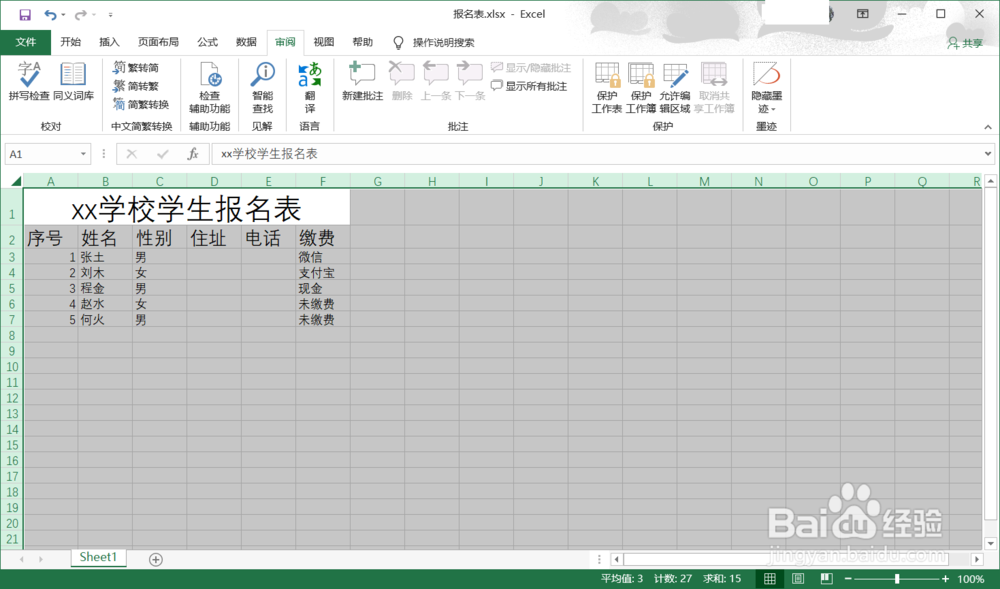1000x589 pixels.
Task: Collapse the ribbon with the chevron
Action: pos(987,127)
